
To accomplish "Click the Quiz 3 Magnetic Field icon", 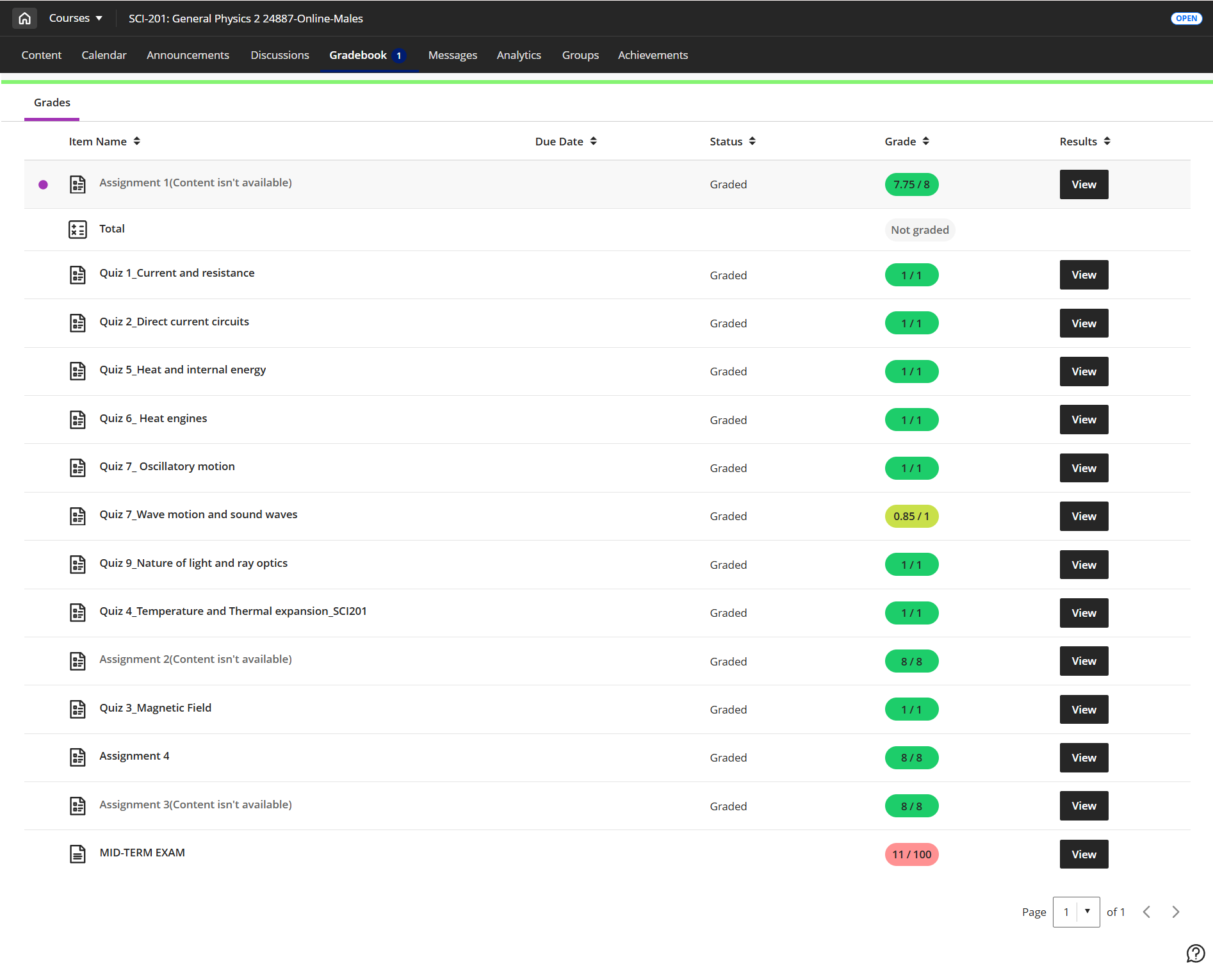I will click(77, 709).
